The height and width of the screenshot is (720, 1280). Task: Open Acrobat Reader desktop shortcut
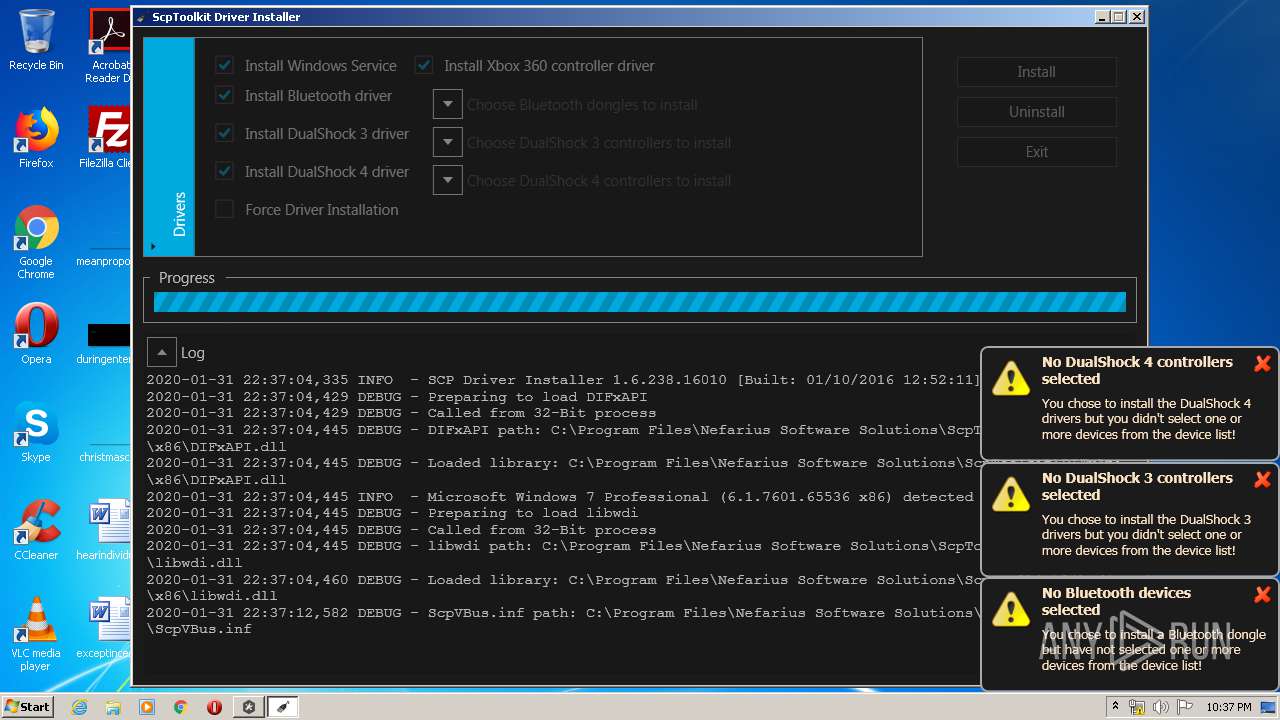110,45
